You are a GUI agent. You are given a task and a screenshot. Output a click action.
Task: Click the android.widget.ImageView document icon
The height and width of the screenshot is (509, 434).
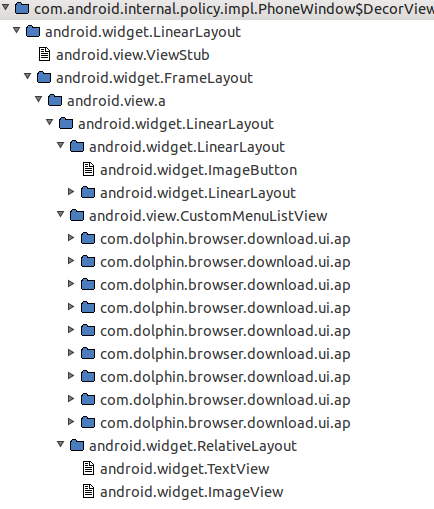(88, 491)
